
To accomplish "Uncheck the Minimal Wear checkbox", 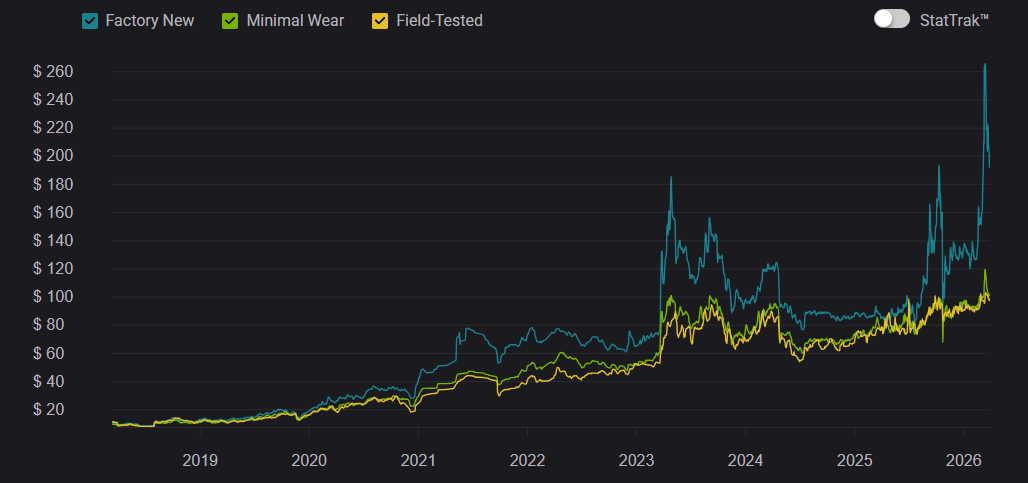I will [230, 20].
